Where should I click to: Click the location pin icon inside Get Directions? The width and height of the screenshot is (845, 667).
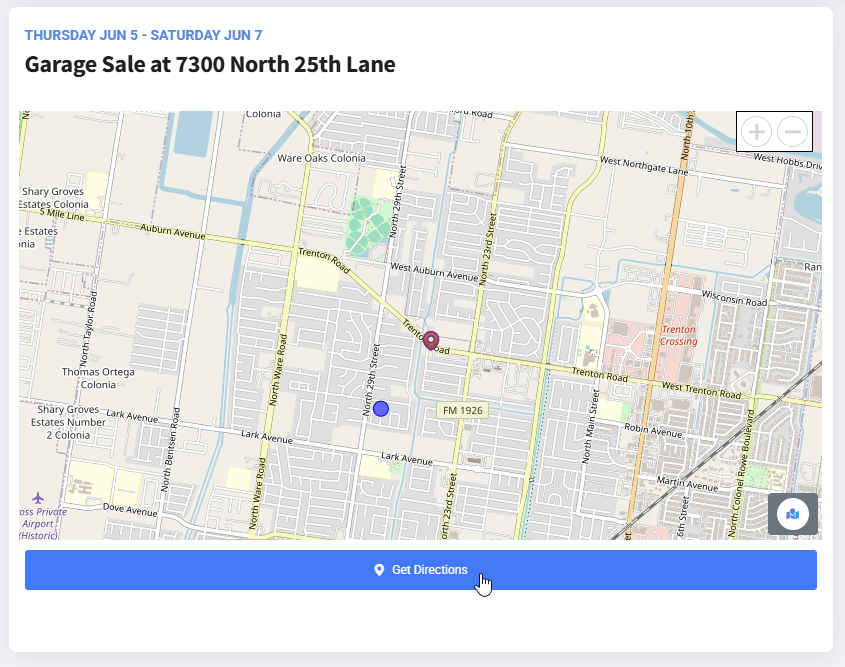point(378,569)
